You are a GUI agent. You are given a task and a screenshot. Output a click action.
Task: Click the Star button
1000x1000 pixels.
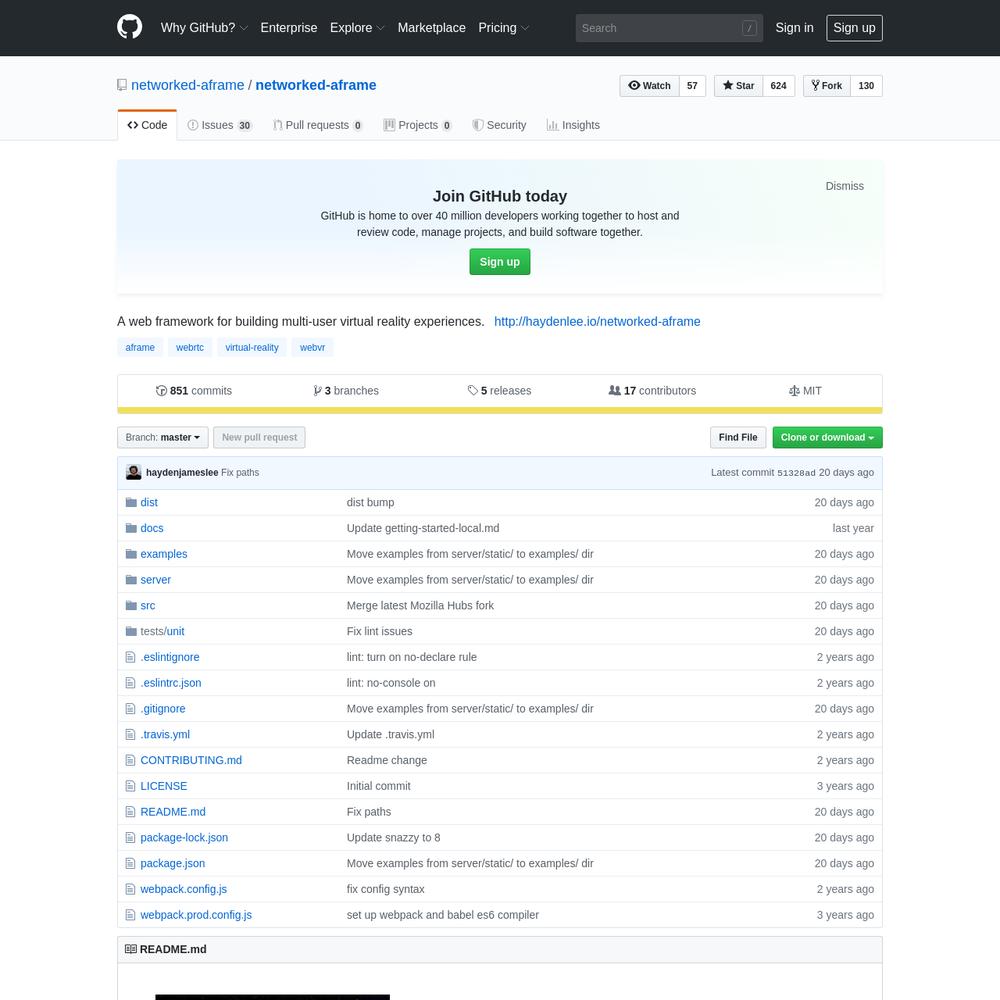click(739, 85)
